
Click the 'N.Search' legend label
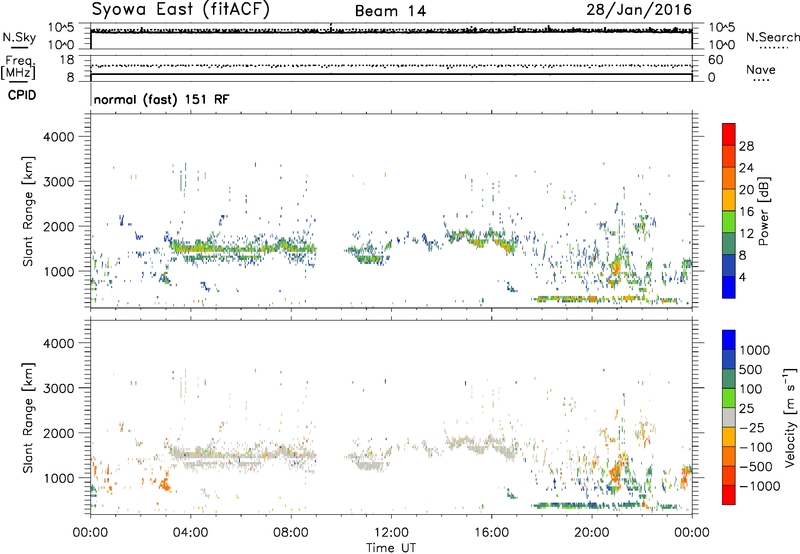(x=772, y=37)
